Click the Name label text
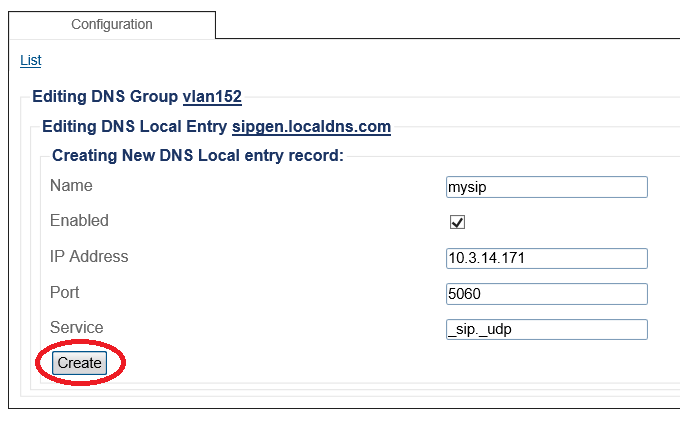 [x=71, y=186]
